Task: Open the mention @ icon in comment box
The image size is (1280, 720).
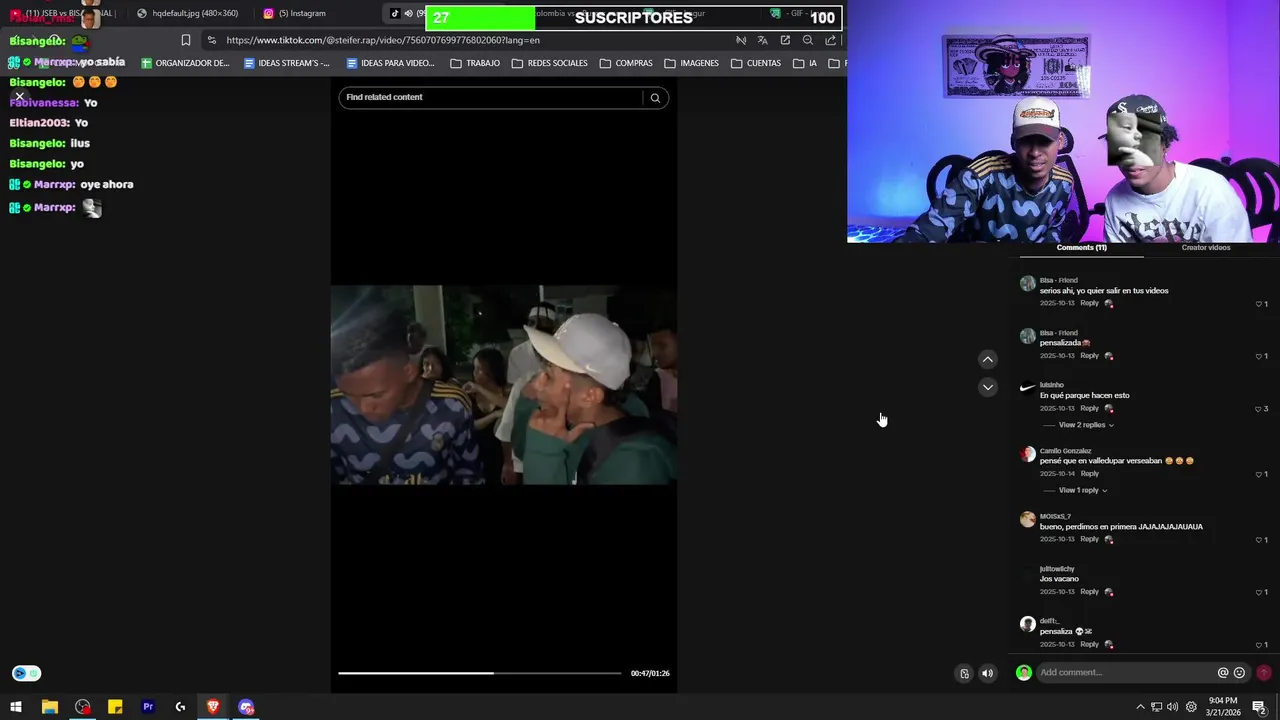Action: (1222, 673)
